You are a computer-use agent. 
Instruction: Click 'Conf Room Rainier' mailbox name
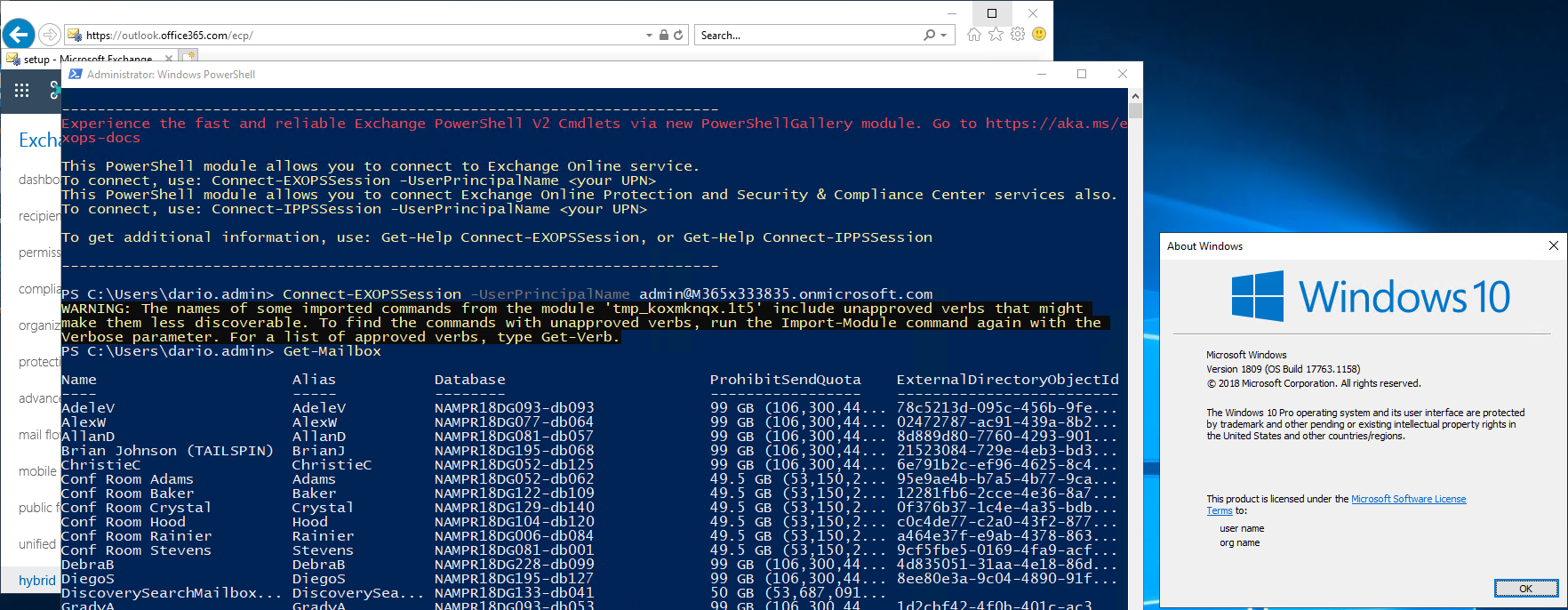(136, 536)
